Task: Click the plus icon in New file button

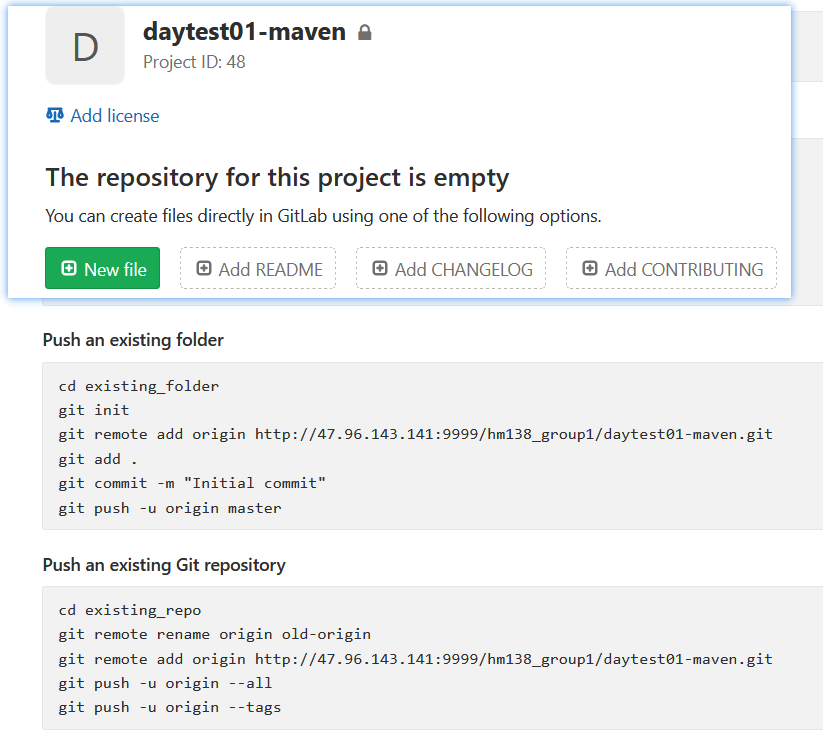Action: [x=69, y=269]
